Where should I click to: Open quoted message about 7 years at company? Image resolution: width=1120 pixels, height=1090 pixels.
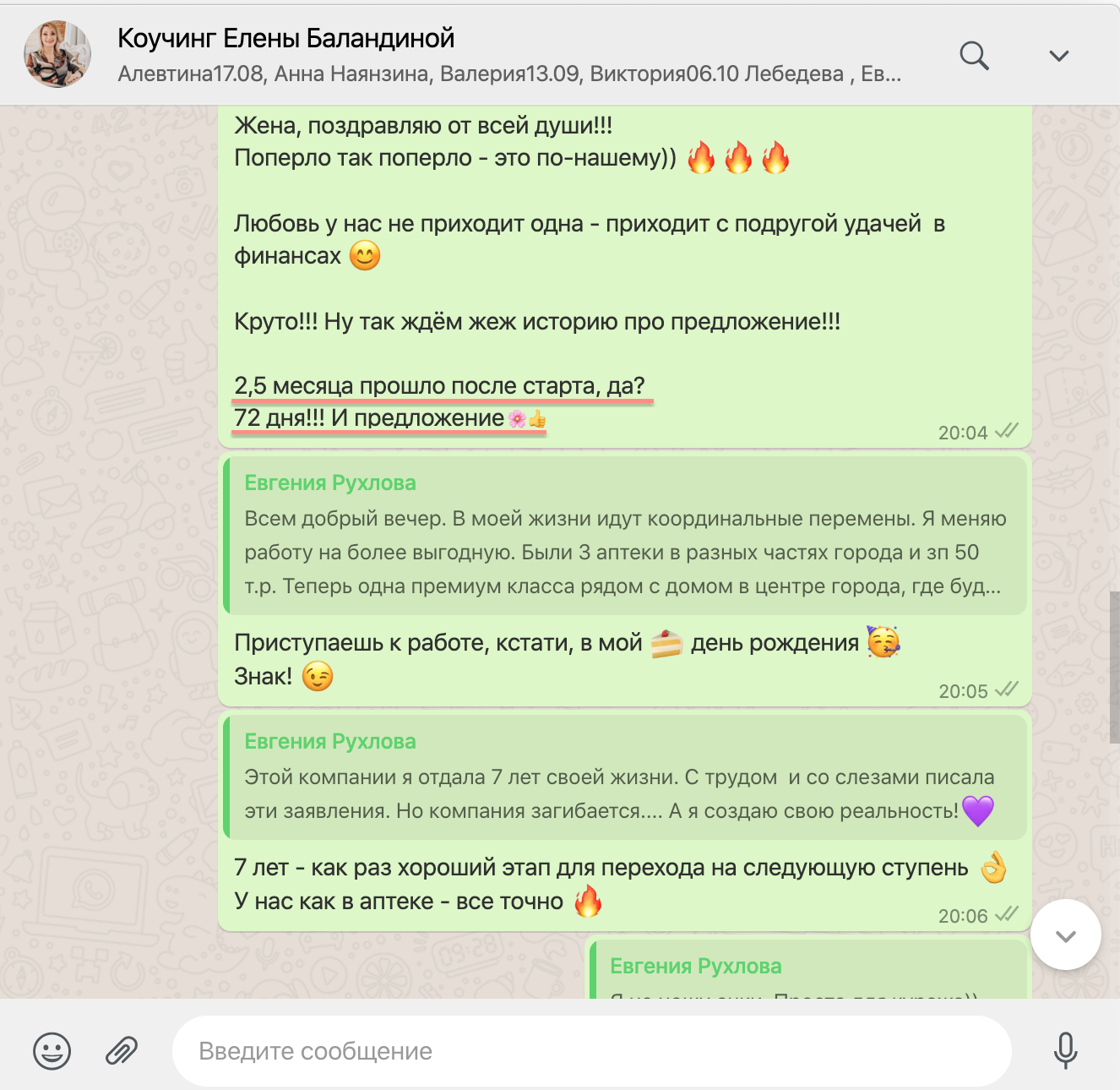pos(625,777)
